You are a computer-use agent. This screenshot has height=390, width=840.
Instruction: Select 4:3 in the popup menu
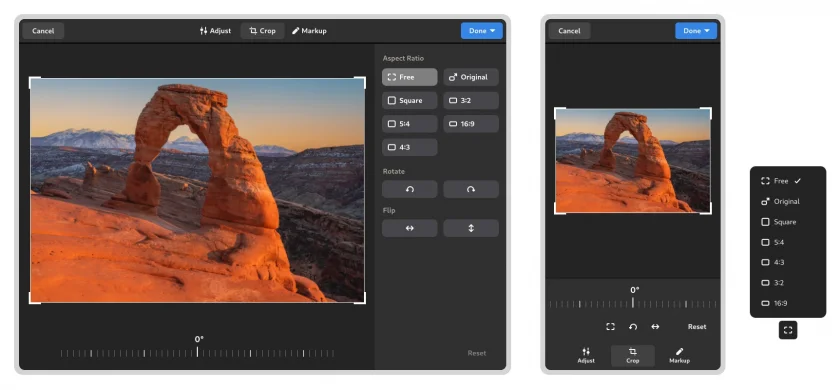(788, 262)
